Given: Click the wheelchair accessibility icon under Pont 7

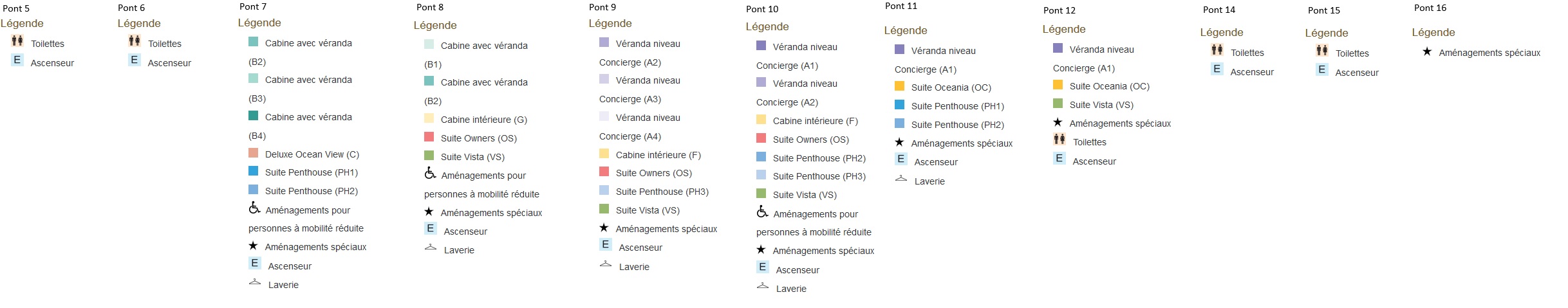Looking at the screenshot, I should coord(254,208).
